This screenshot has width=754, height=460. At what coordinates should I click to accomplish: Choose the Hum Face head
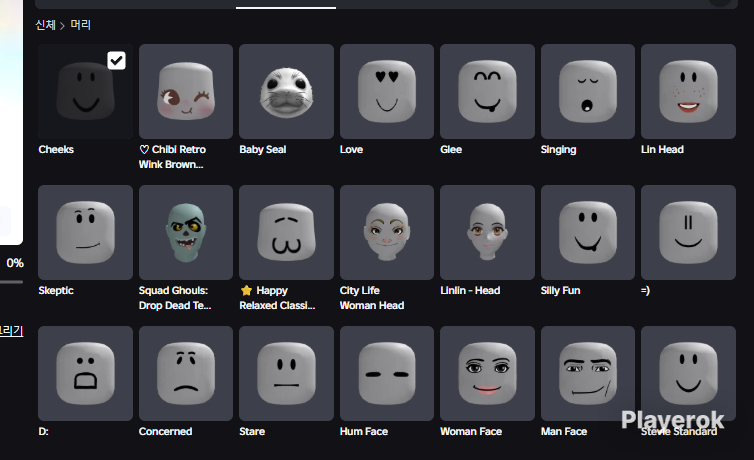point(387,373)
